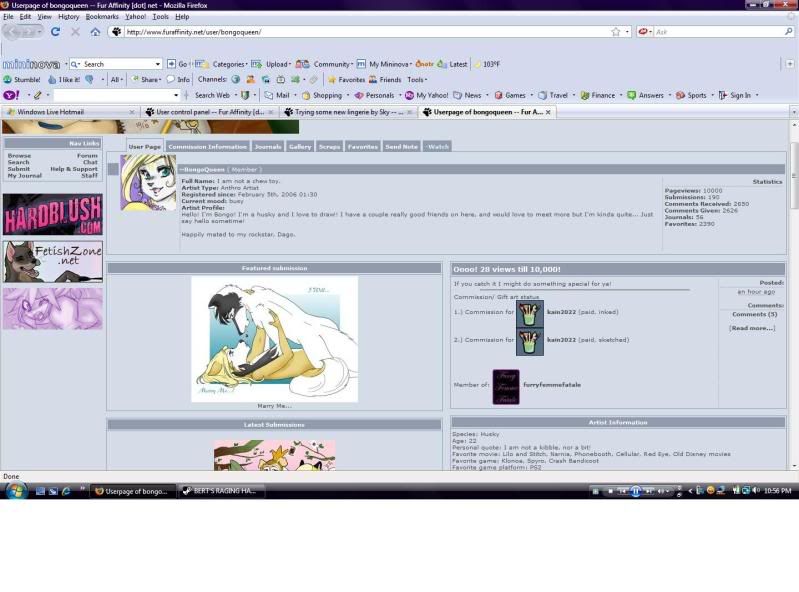Click the browser Reload button
Image resolution: width=799 pixels, height=592 pixels.
pos(55,32)
